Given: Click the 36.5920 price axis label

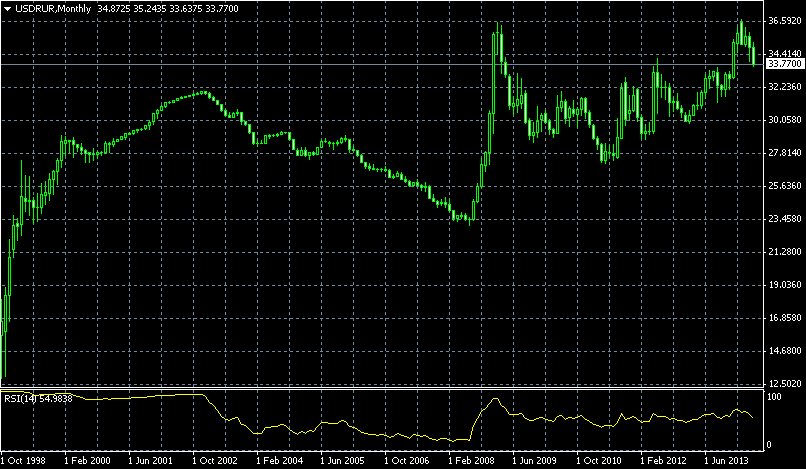Looking at the screenshot, I should pyautogui.click(x=784, y=21).
